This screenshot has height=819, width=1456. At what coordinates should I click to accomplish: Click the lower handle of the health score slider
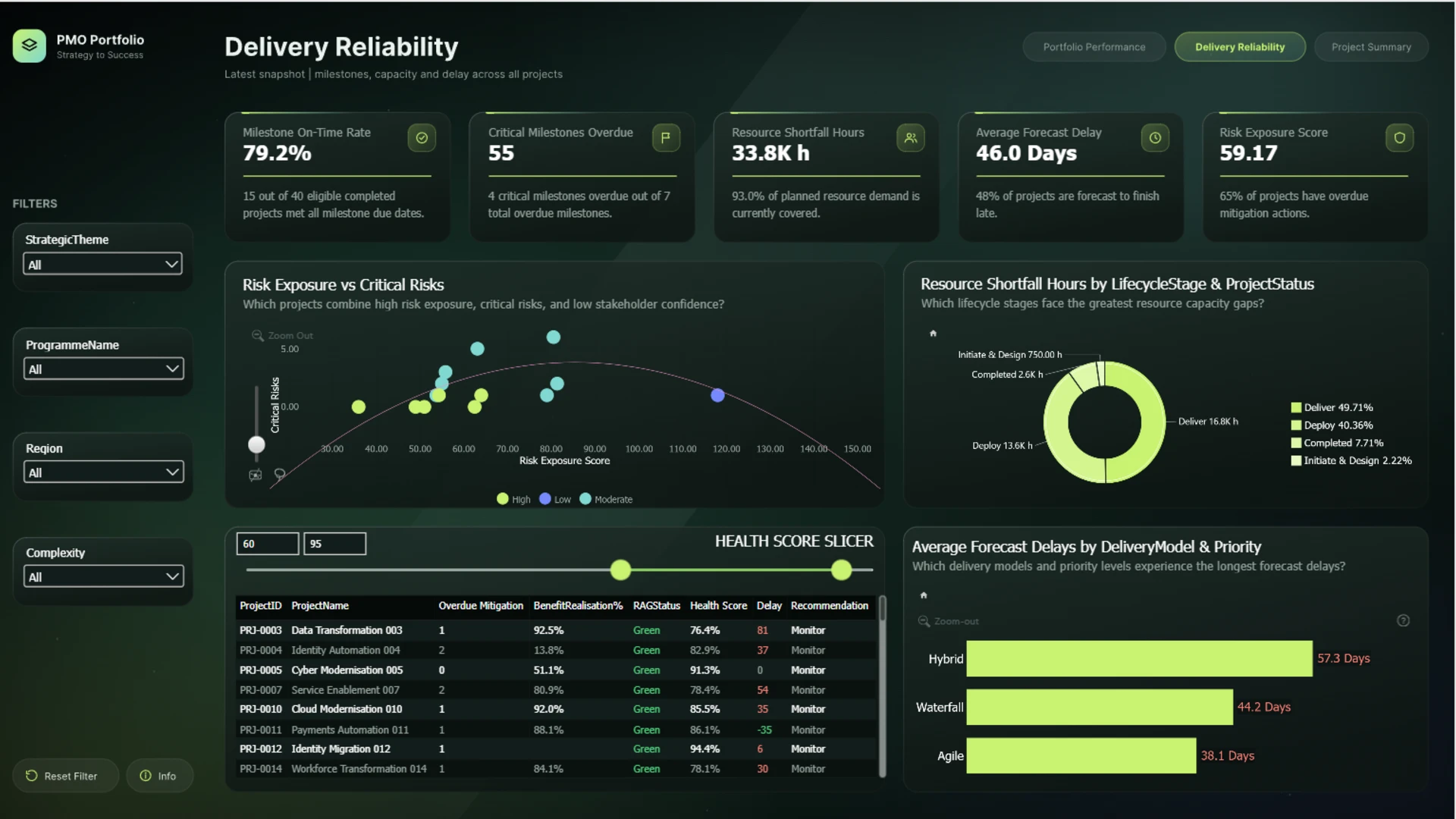pyautogui.click(x=620, y=570)
